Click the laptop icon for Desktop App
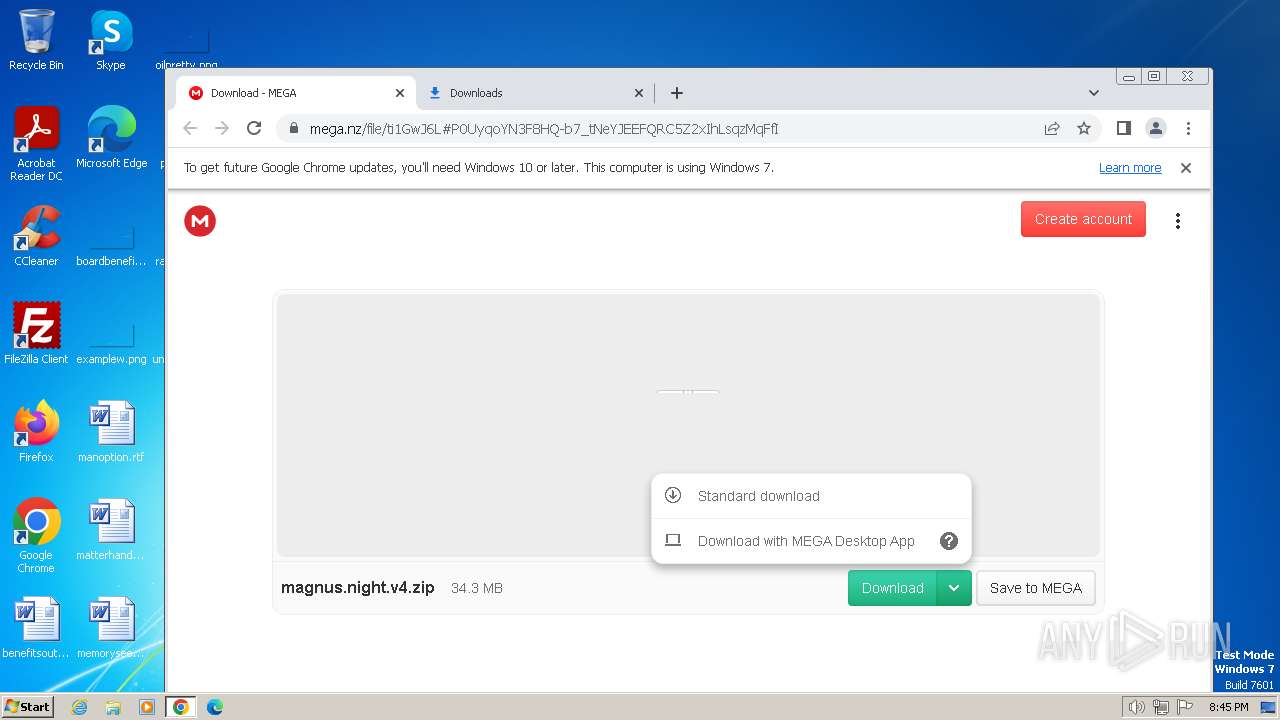This screenshot has height=720, width=1280. click(x=673, y=540)
